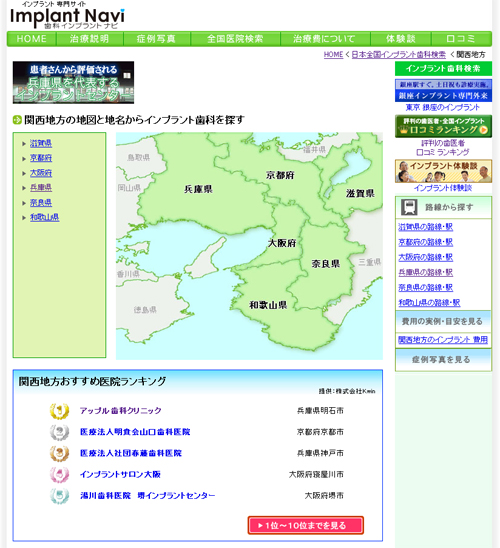The height and width of the screenshot is (548, 500).
Task: Follow the HOME breadcrumb link
Action: point(333,55)
